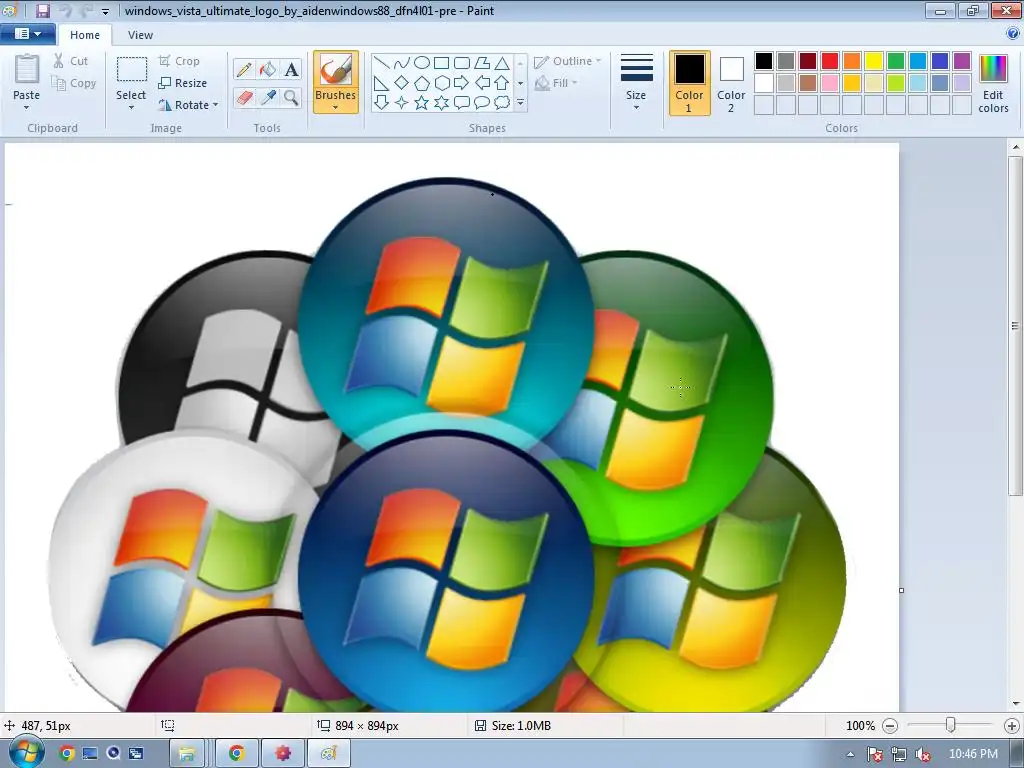Activate Color 1 foreground selector
Viewport: 1024px width, 768px height.
tap(689, 83)
